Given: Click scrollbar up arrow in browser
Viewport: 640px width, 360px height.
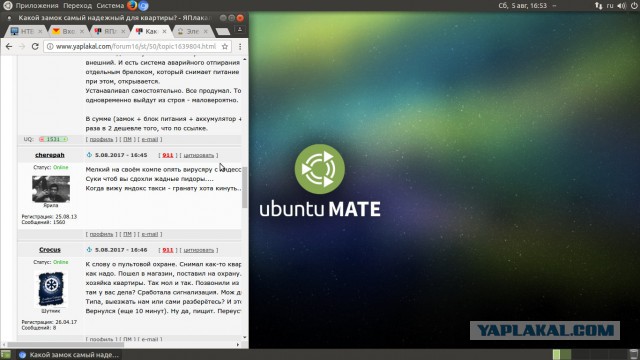Looking at the screenshot, I should pyautogui.click(x=245, y=60).
